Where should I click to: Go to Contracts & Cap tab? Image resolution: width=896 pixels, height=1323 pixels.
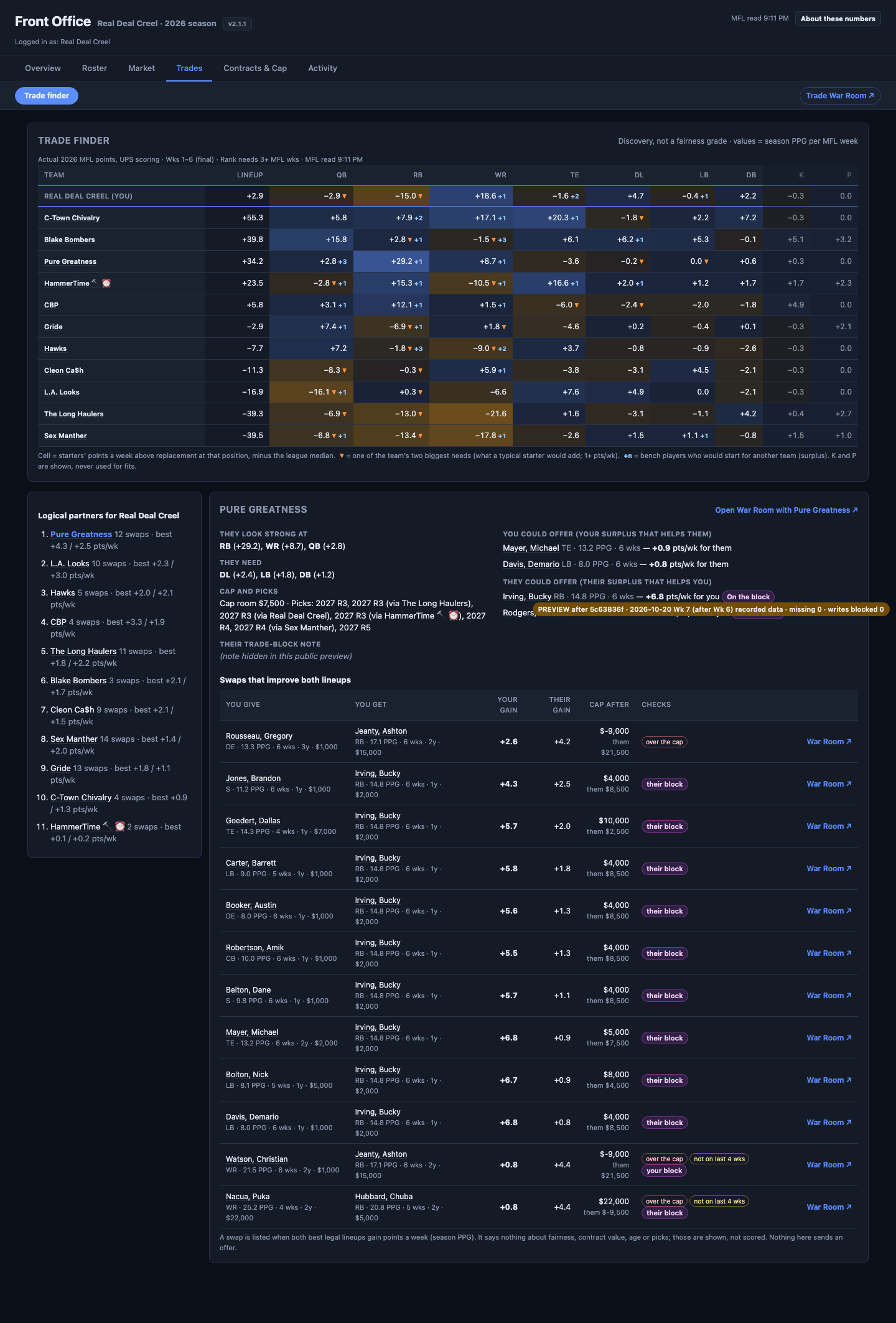[255, 68]
